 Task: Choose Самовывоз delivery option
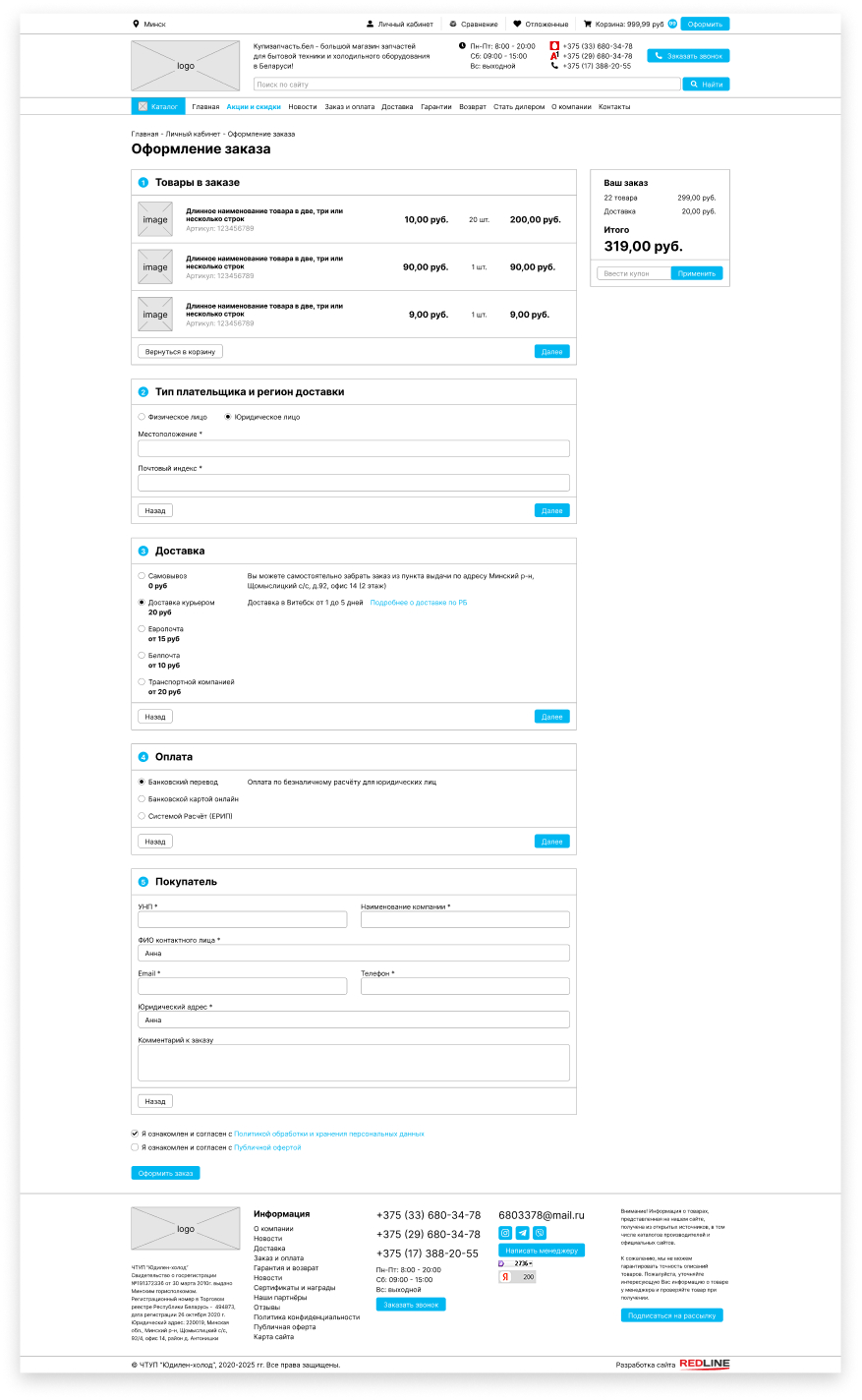click(142, 576)
